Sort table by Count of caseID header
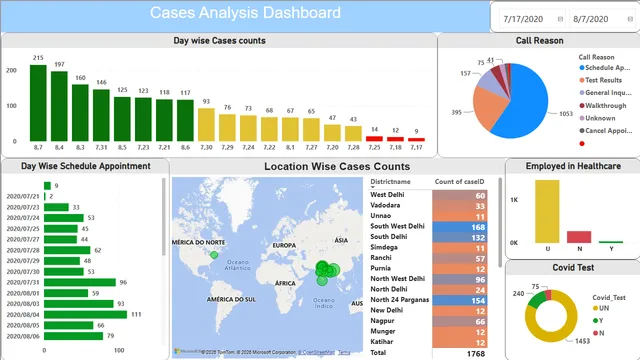Screen dimensions: 640x360 click(x=459, y=182)
